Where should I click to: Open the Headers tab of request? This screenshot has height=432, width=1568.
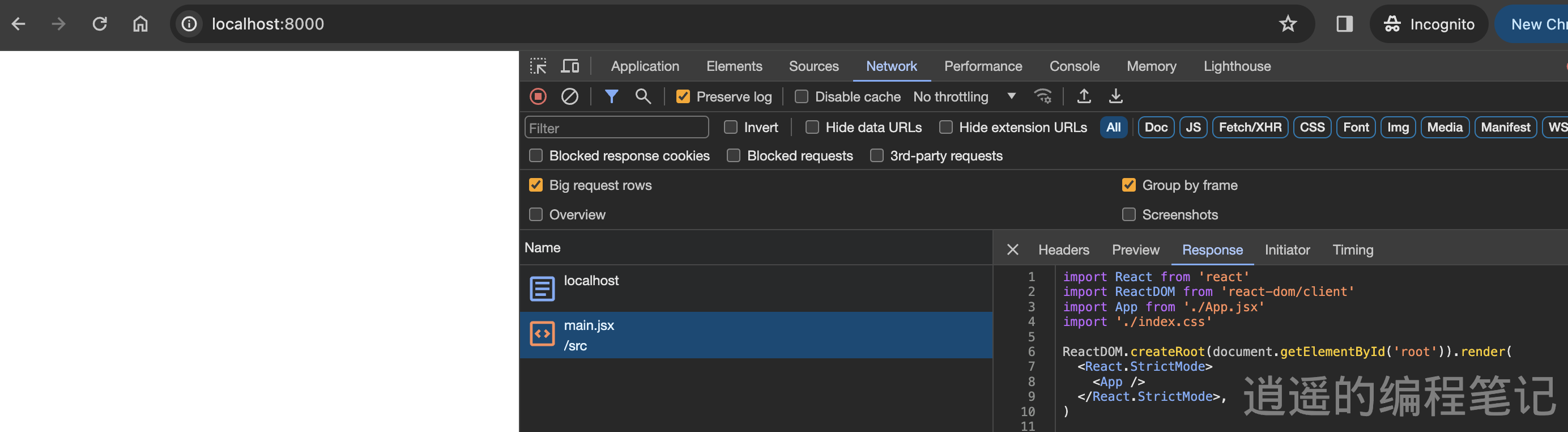click(x=1063, y=250)
